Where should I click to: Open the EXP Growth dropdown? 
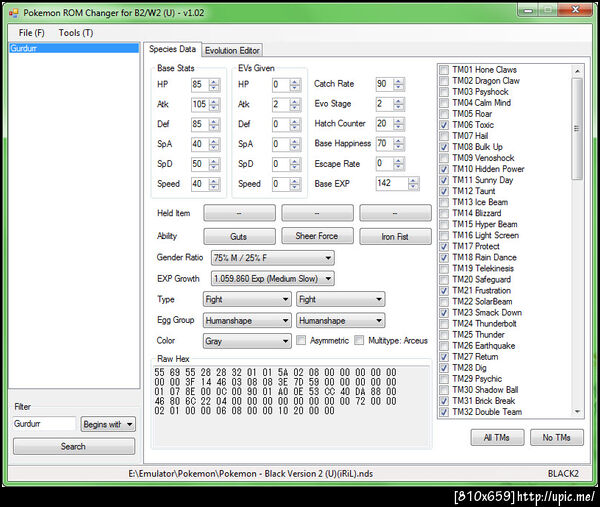272,278
